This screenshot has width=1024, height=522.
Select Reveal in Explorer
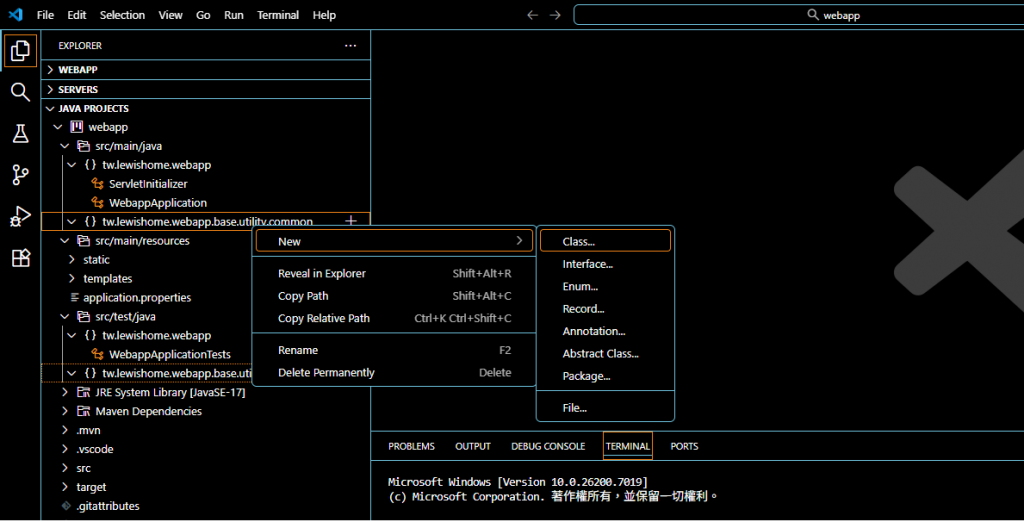coord(394,273)
